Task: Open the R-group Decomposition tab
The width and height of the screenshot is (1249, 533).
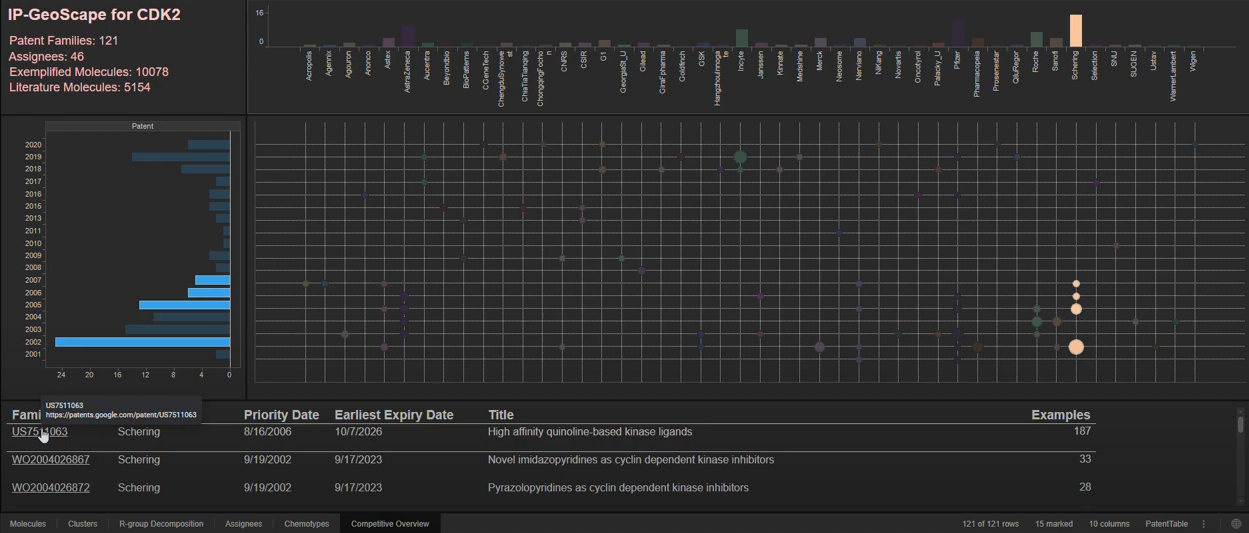Action: [x=161, y=524]
